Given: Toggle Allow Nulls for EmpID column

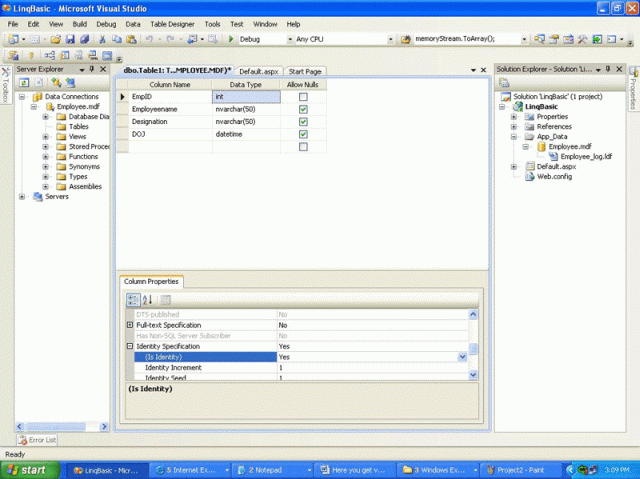Looking at the screenshot, I should click(x=303, y=97).
